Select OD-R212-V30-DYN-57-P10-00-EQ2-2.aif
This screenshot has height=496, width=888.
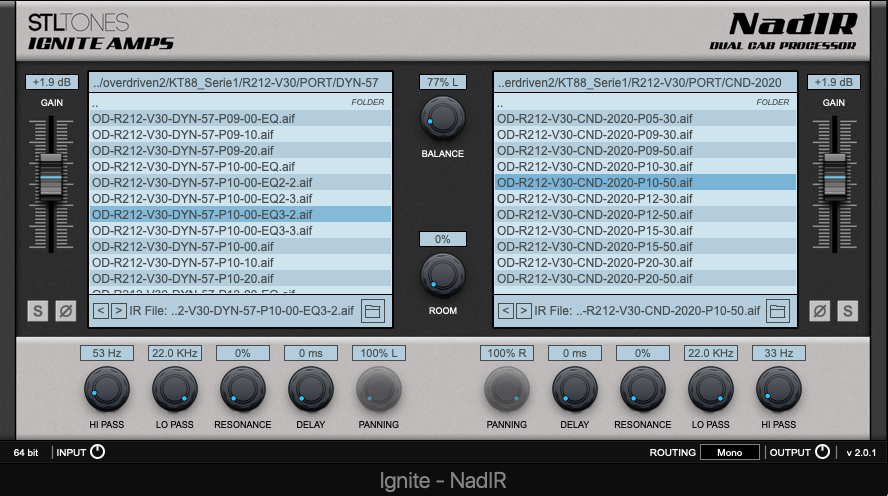[x=240, y=182]
